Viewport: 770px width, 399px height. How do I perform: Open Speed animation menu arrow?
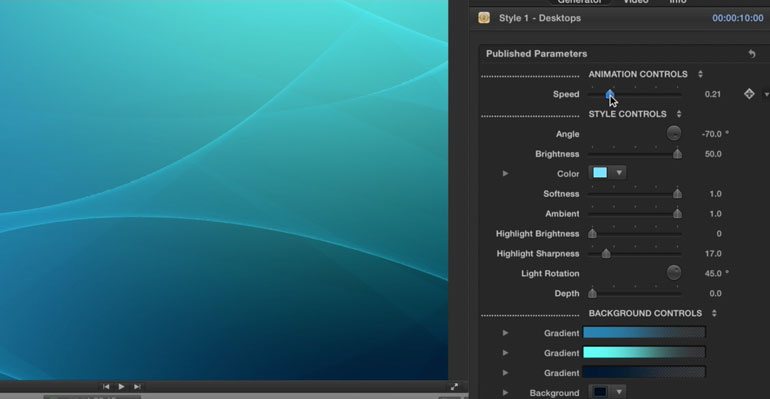click(x=766, y=94)
